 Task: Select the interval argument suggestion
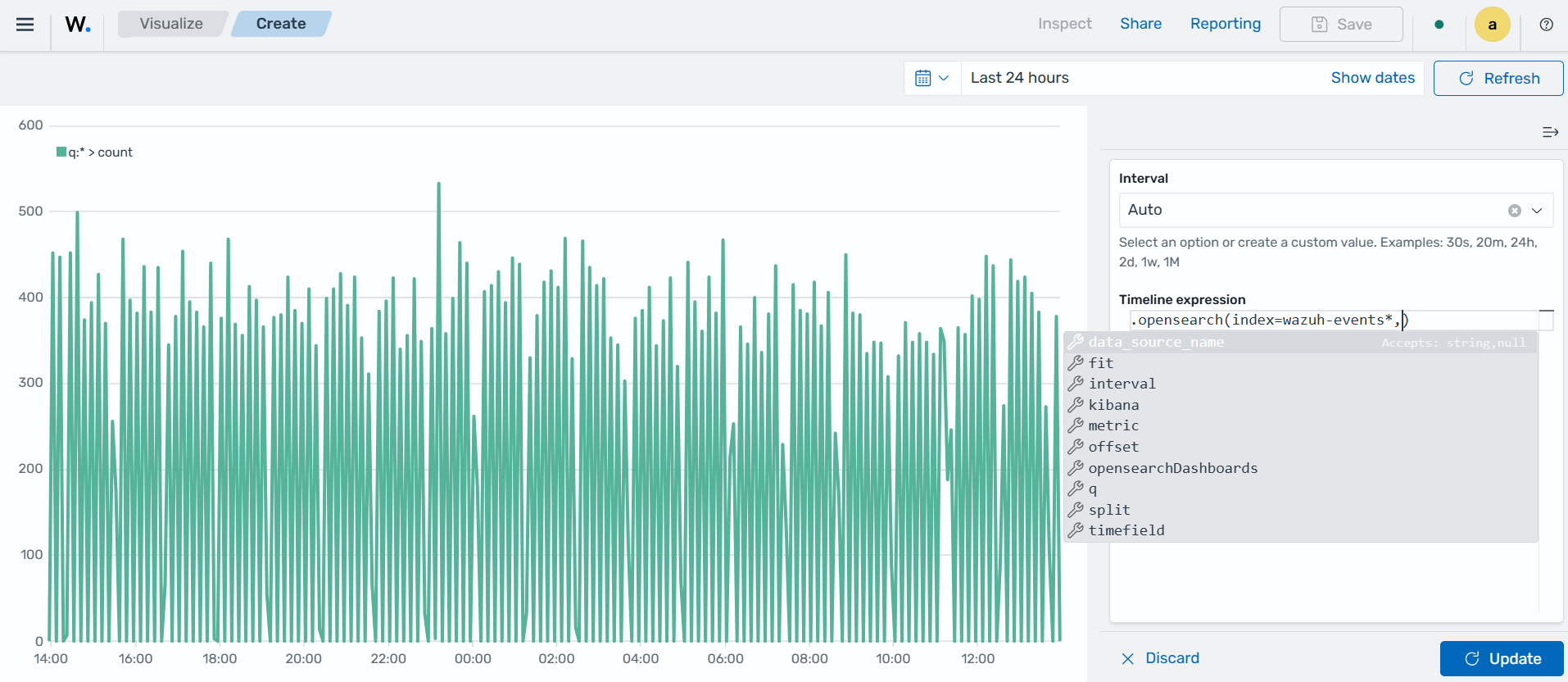click(1300, 384)
